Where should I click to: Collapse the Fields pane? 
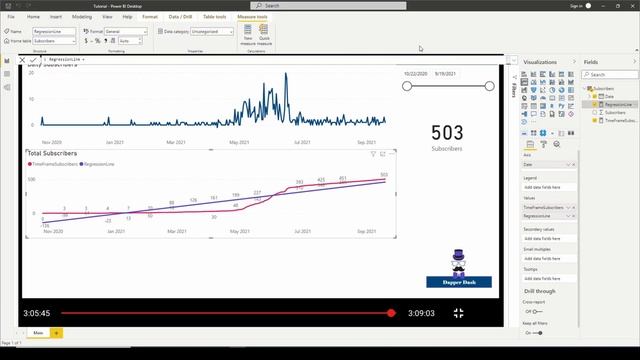pos(634,62)
